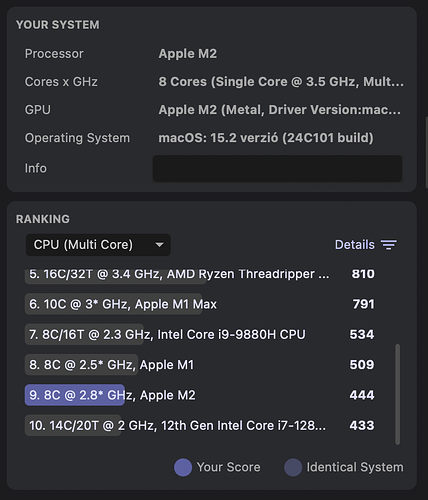Click the Identical System legend circle
428x500 pixels.
(x=293, y=467)
